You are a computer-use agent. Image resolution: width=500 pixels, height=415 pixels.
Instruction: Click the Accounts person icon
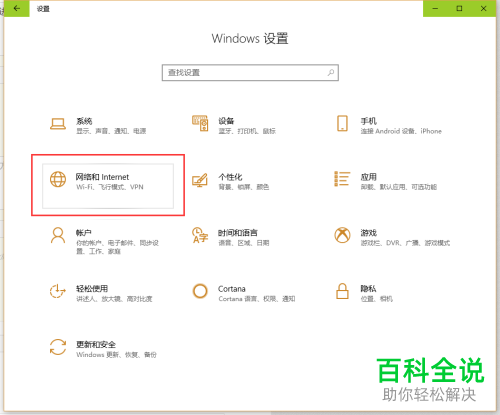click(58, 235)
